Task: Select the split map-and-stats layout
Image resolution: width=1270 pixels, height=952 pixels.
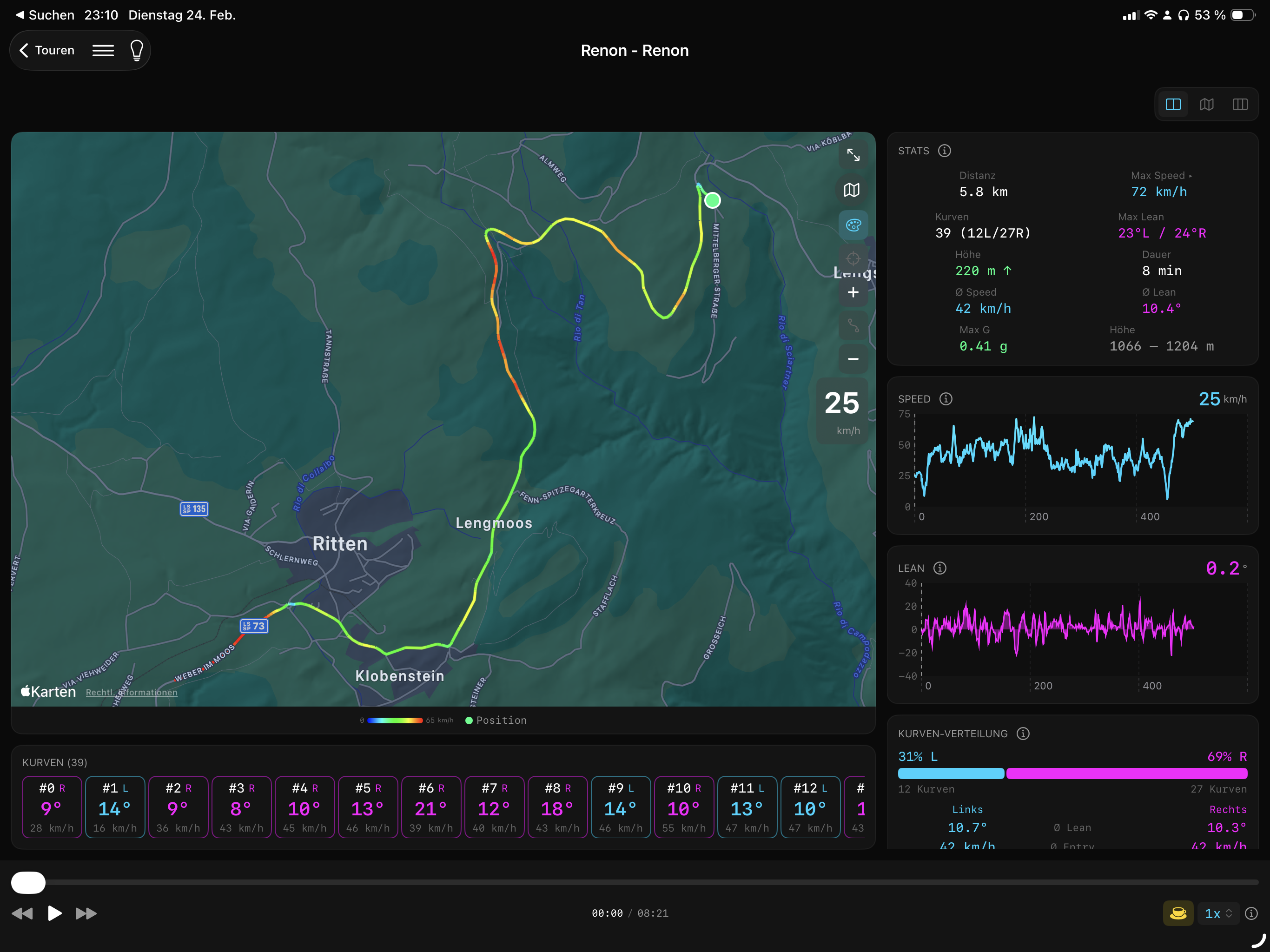Action: coord(1174,105)
